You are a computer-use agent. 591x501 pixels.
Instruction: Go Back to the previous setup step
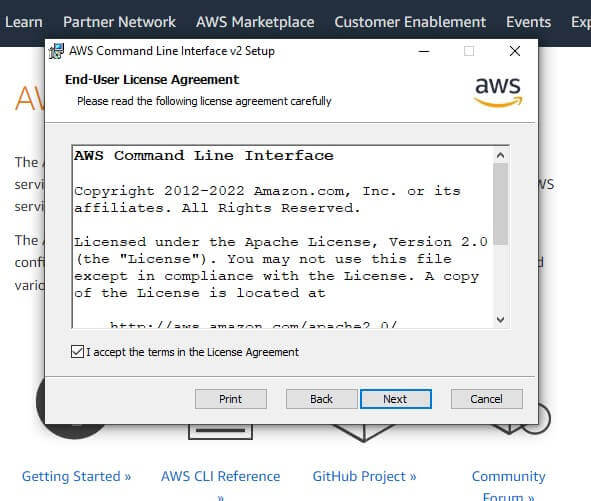pos(322,399)
